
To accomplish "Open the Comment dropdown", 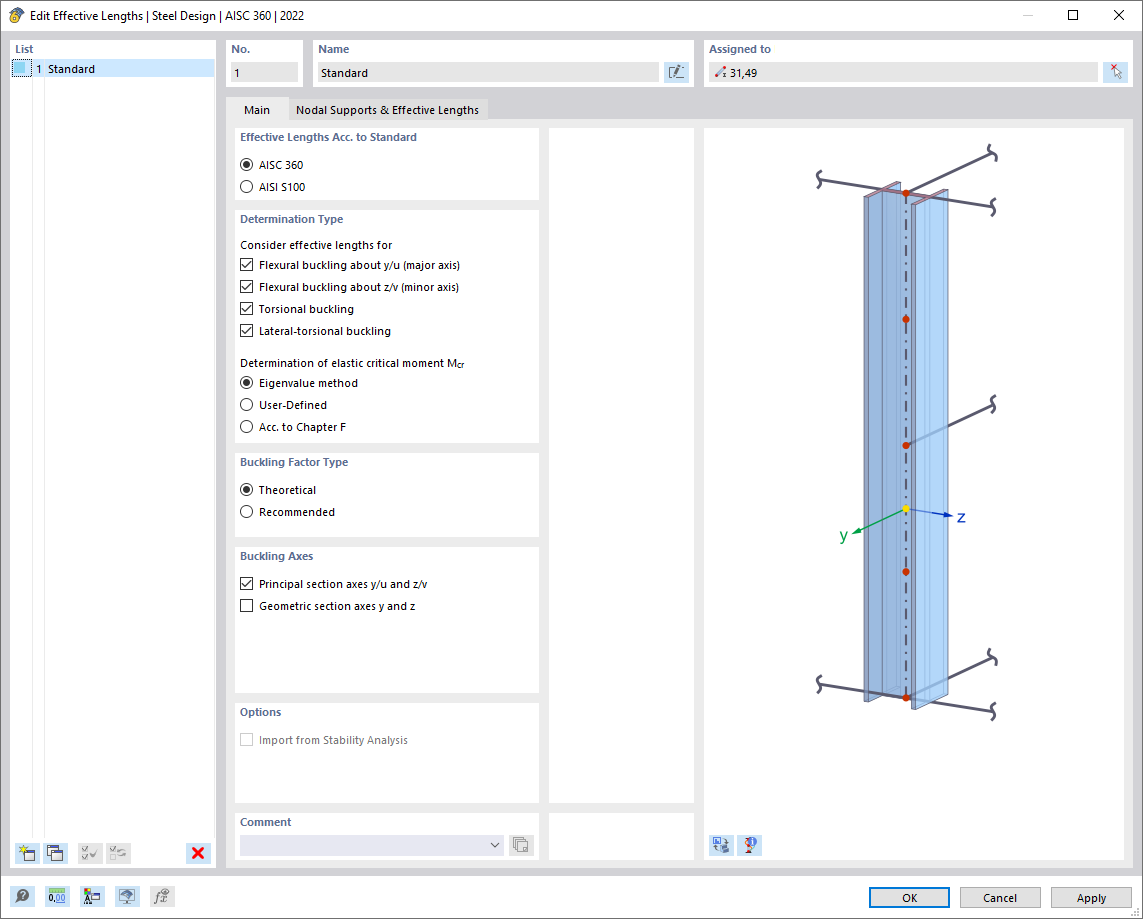I will pyautogui.click(x=496, y=844).
